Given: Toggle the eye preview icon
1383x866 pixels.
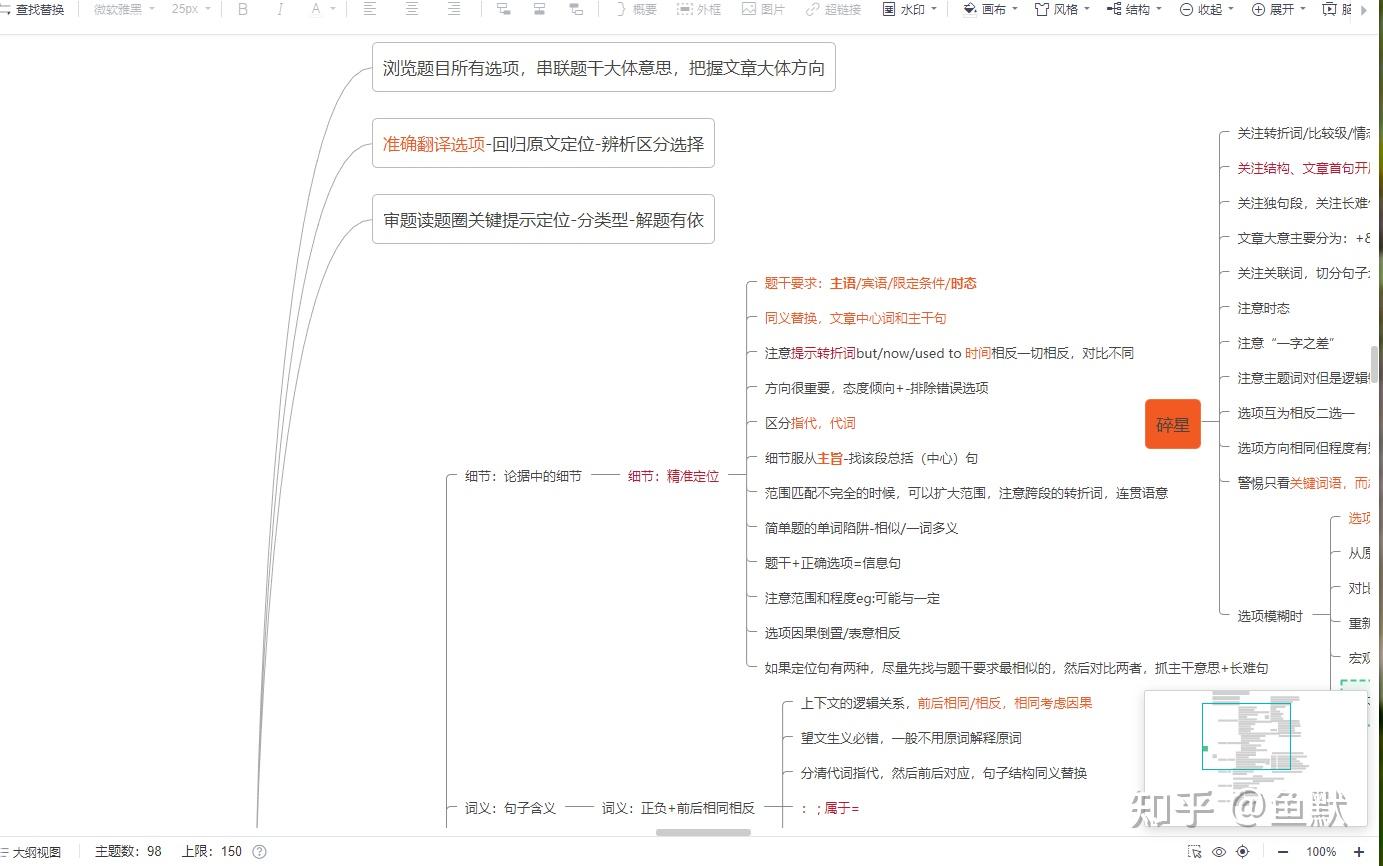Looking at the screenshot, I should tap(1219, 852).
